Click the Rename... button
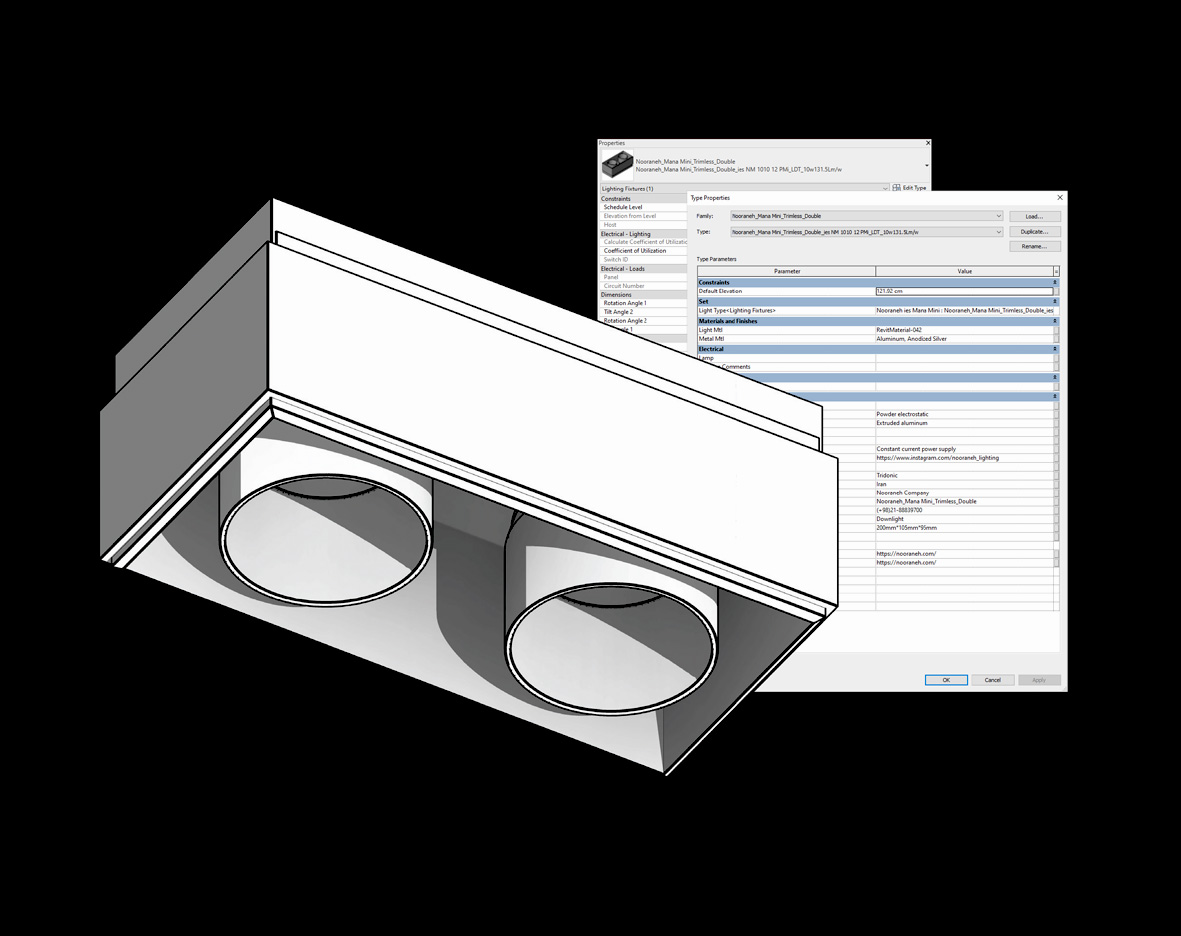 [1034, 246]
